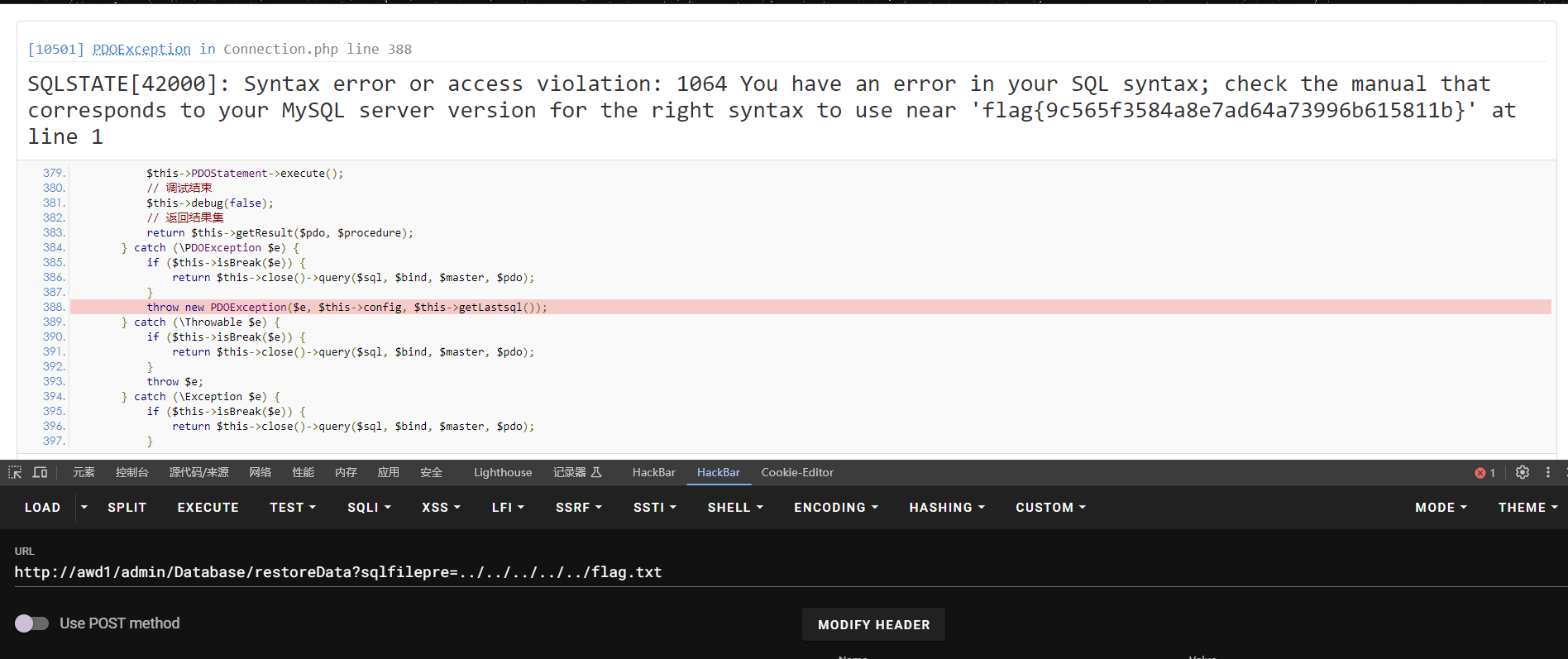Activate the inspect element picker icon

click(x=15, y=472)
